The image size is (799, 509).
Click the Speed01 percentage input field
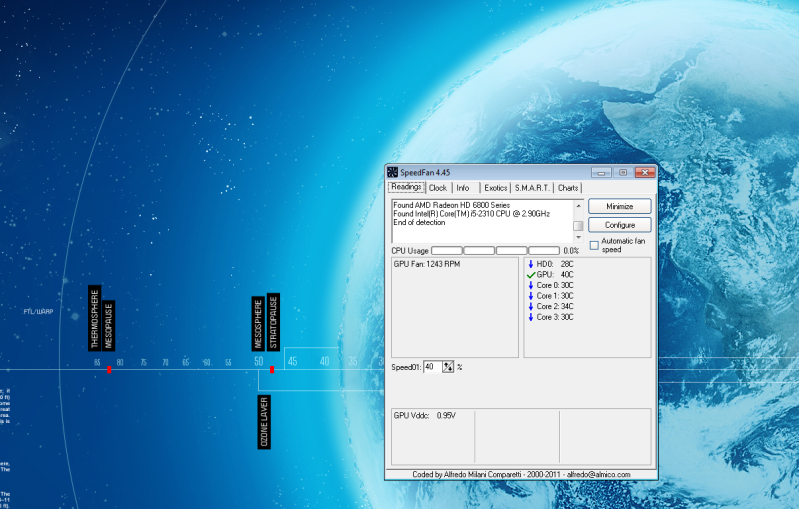pyautogui.click(x=432, y=367)
